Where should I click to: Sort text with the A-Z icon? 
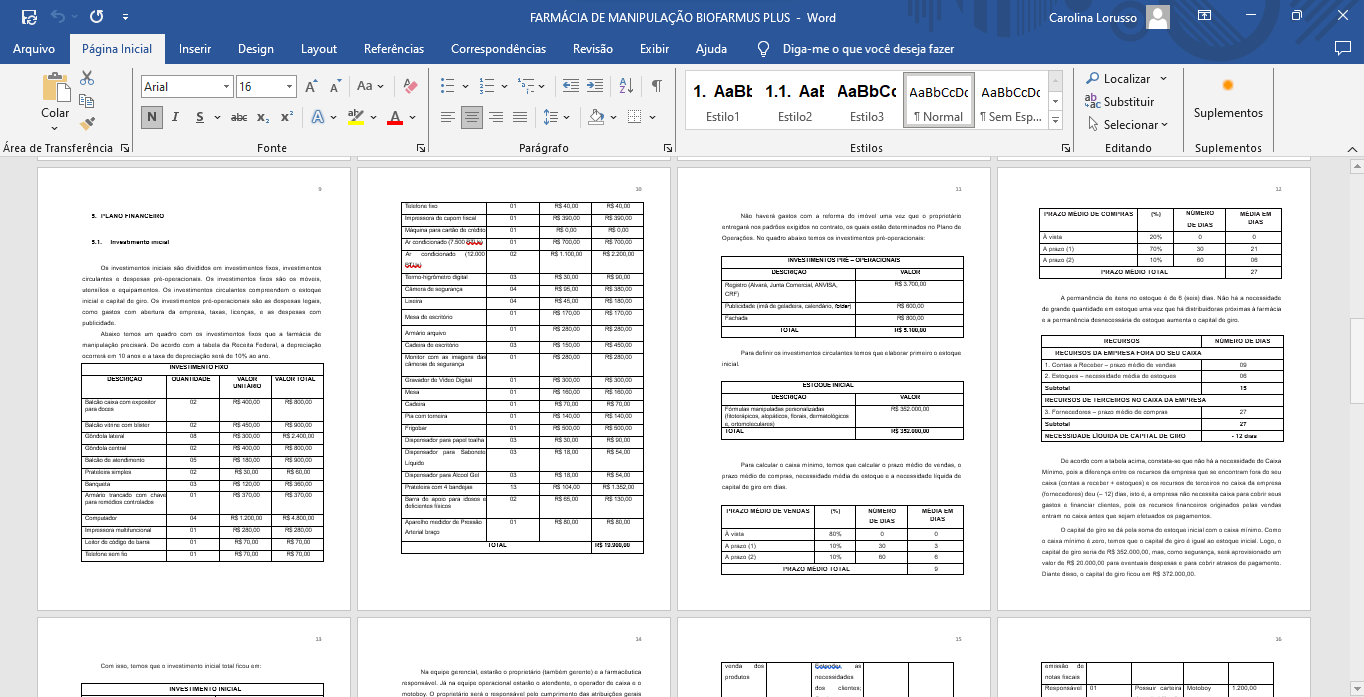(x=628, y=87)
